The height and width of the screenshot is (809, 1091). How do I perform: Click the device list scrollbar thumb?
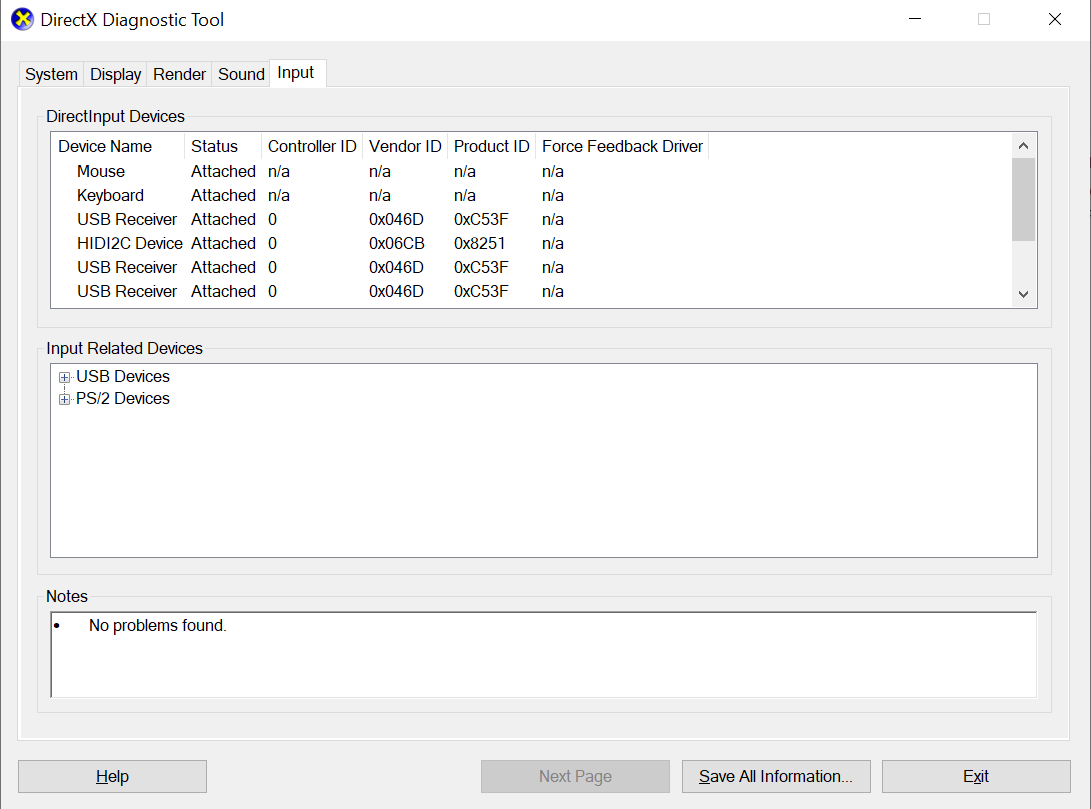[1022, 199]
